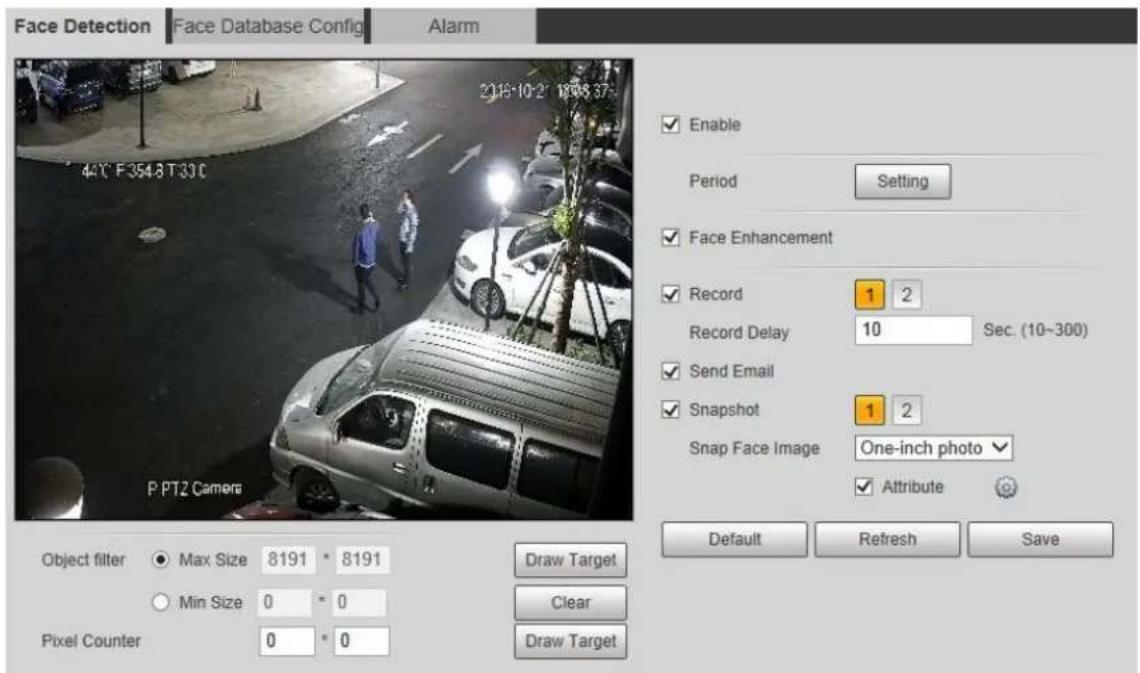Click the Max Size height field

363,560
